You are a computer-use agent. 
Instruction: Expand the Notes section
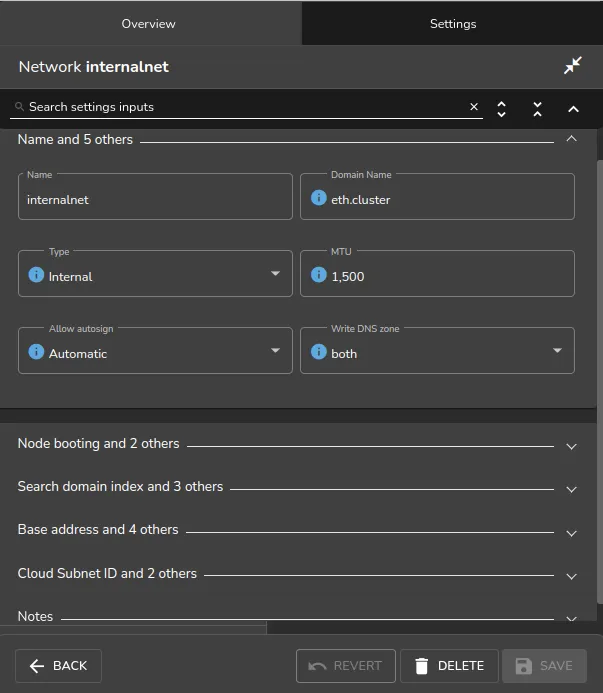571,618
